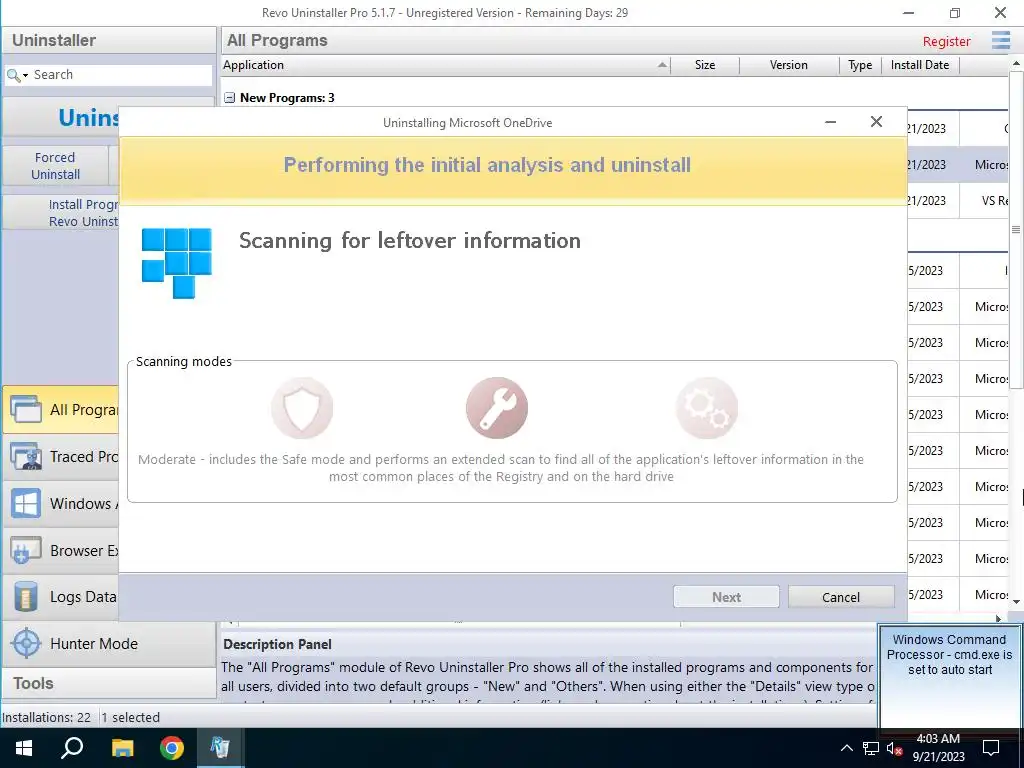Click the Forced Uninstall button
Viewport: 1024px width, 768px height.
(x=56, y=166)
